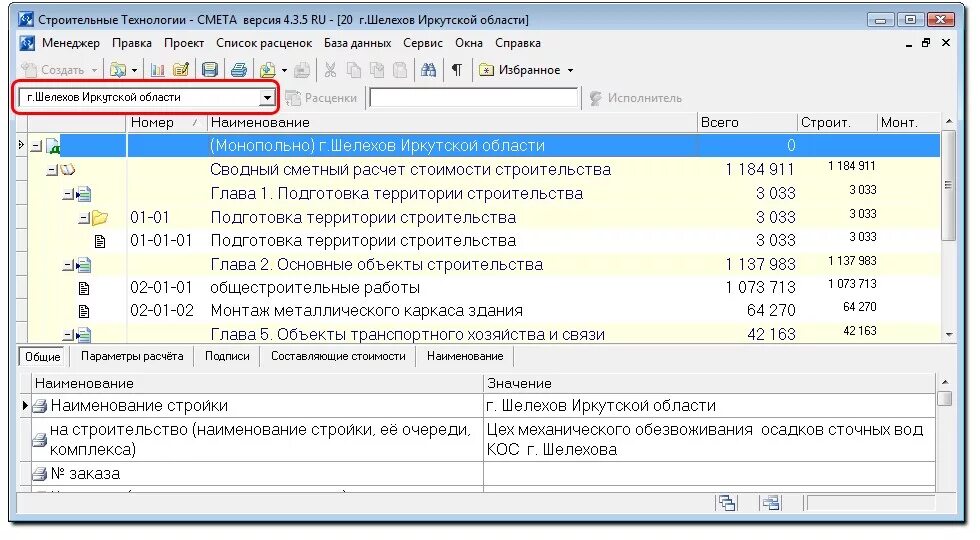Click the grayed fax/print preview icon
The image size is (980, 540).
302,70
